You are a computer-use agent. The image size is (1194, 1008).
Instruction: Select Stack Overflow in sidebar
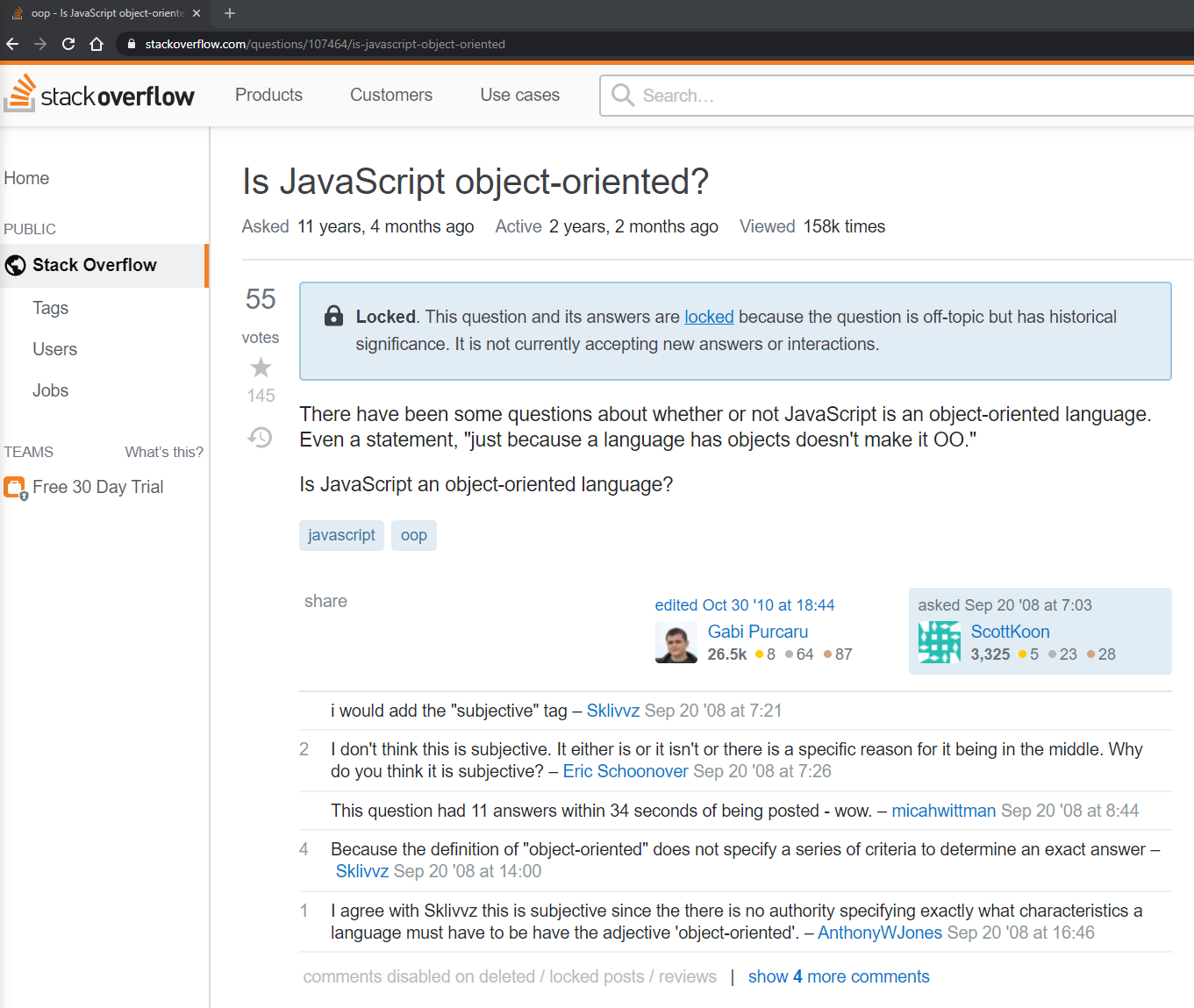104,265
